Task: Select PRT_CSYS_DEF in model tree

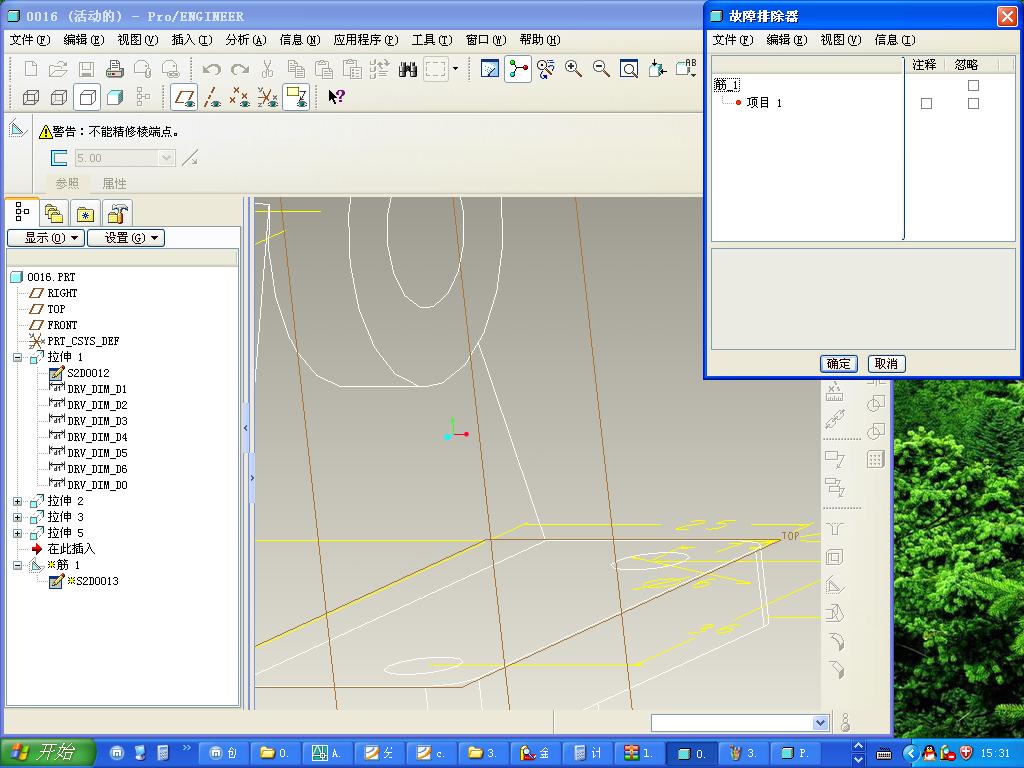Action: pos(83,341)
